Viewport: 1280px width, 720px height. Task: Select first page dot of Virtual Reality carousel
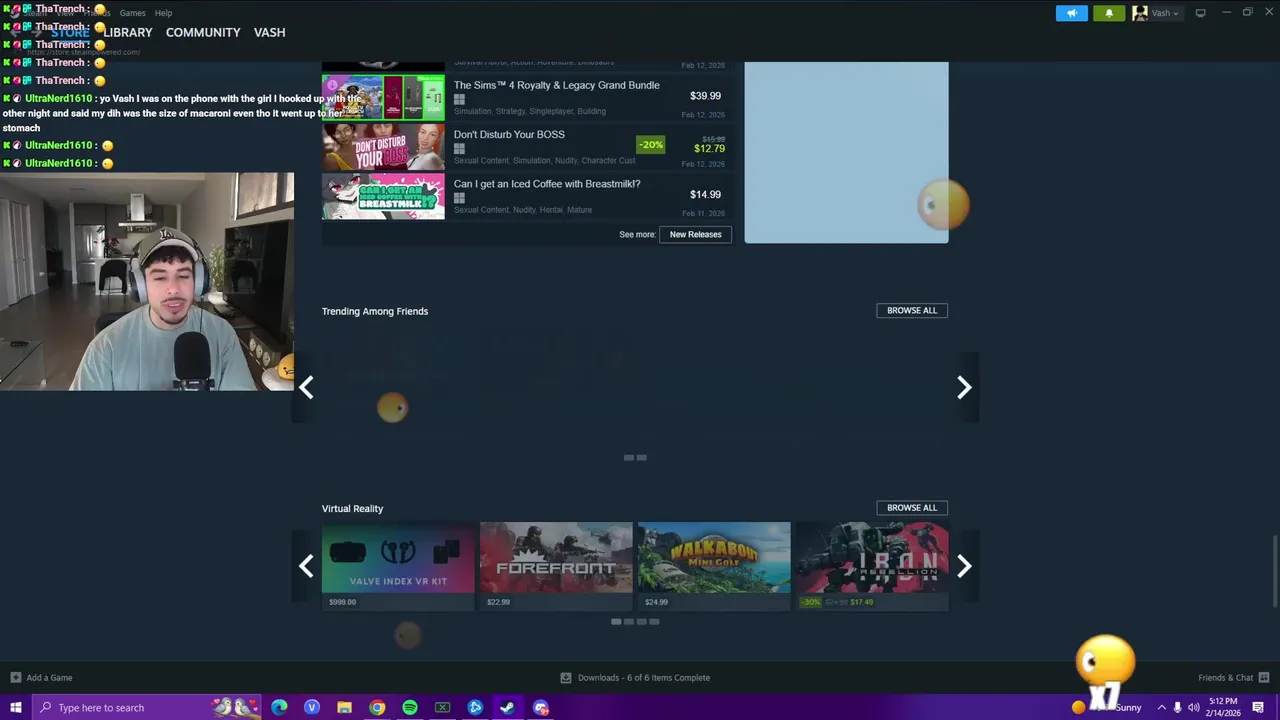click(x=616, y=622)
